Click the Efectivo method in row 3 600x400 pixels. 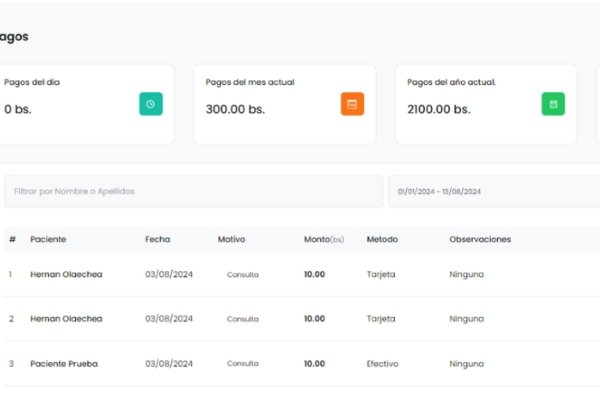point(382,364)
